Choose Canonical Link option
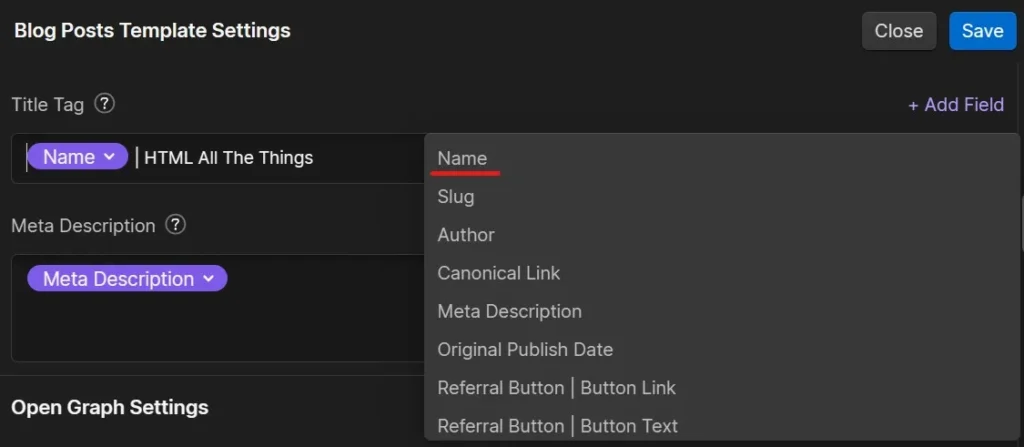The width and height of the screenshot is (1024, 447). [x=499, y=273]
